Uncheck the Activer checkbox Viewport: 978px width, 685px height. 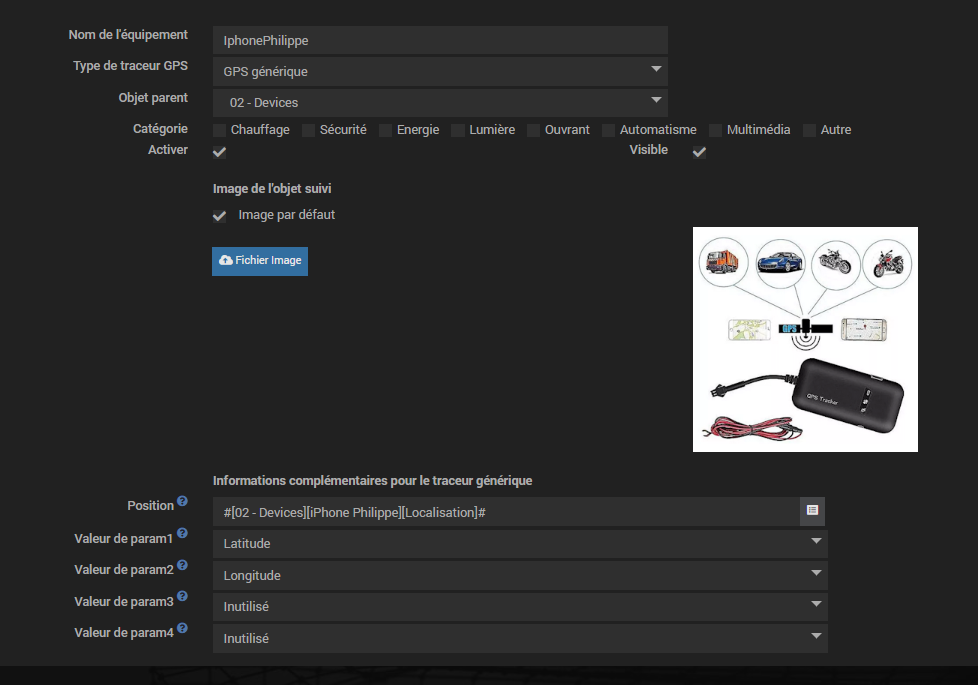tap(220, 152)
